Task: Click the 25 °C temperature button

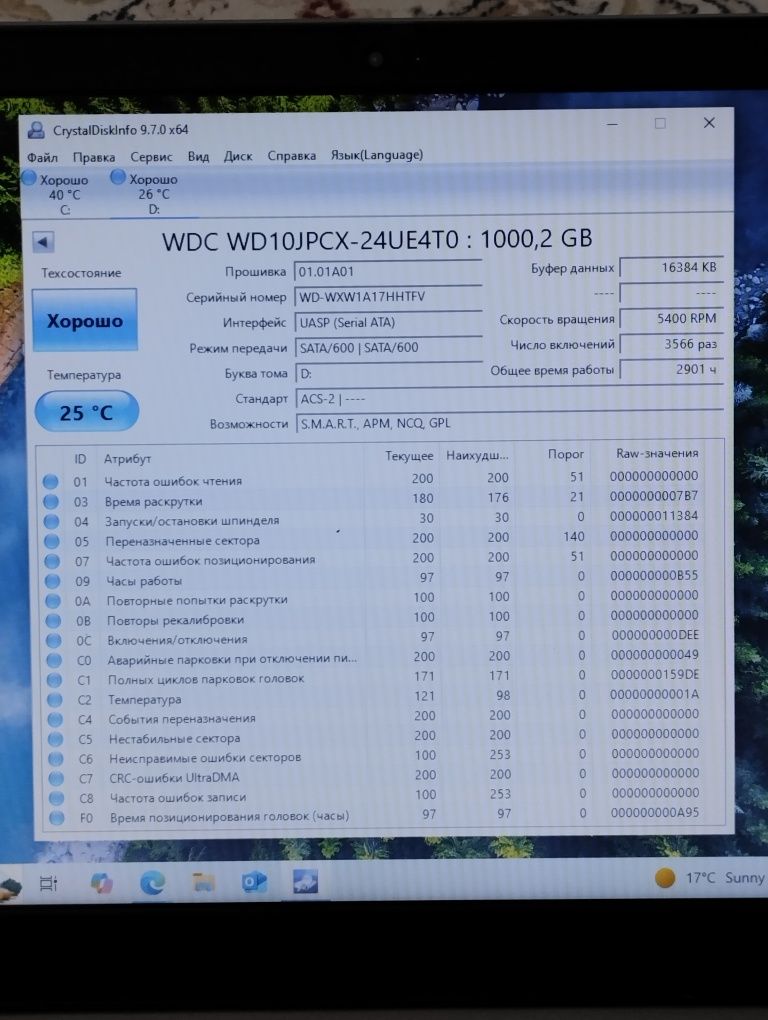Action: click(86, 412)
